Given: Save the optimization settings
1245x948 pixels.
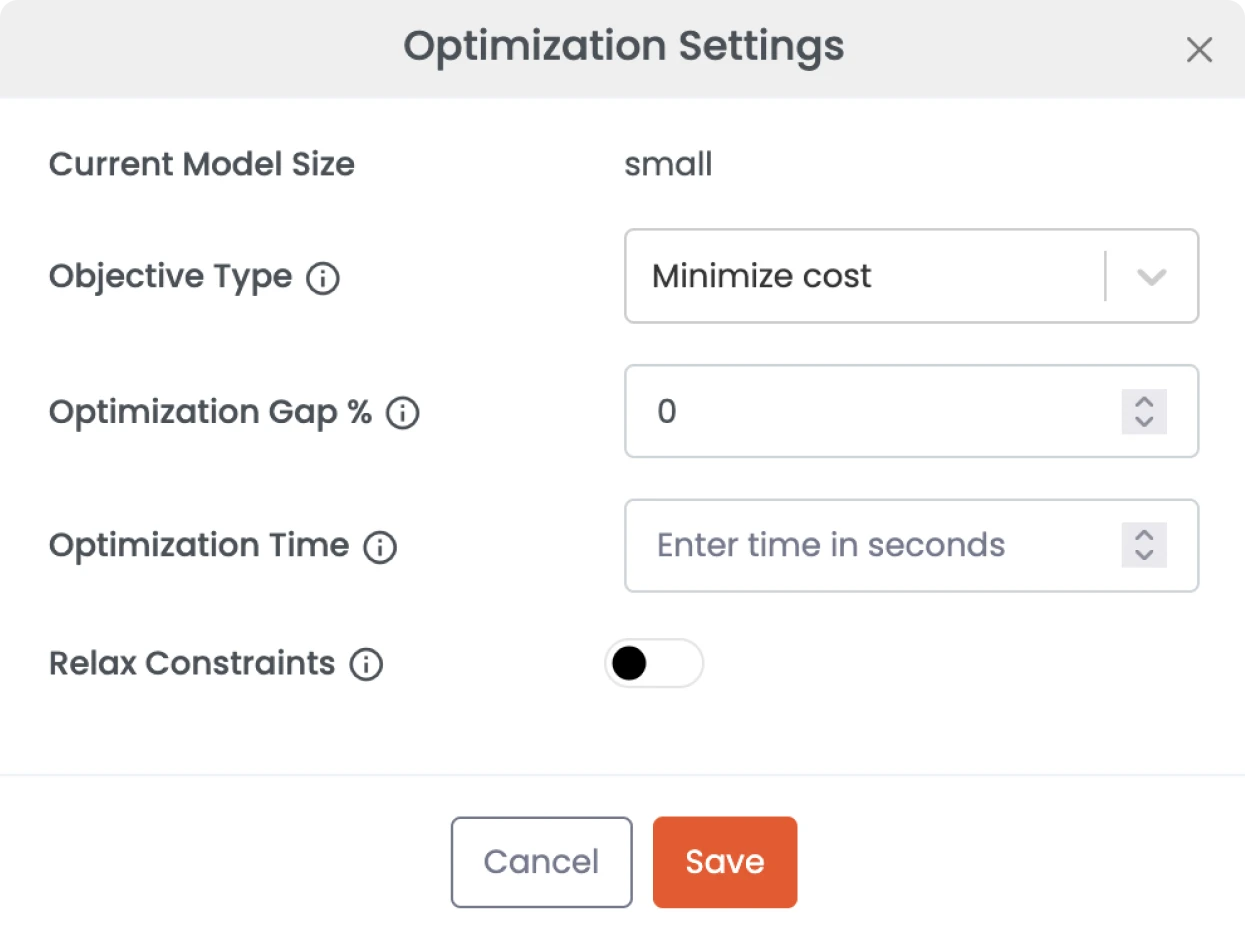Looking at the screenshot, I should 724,861.
